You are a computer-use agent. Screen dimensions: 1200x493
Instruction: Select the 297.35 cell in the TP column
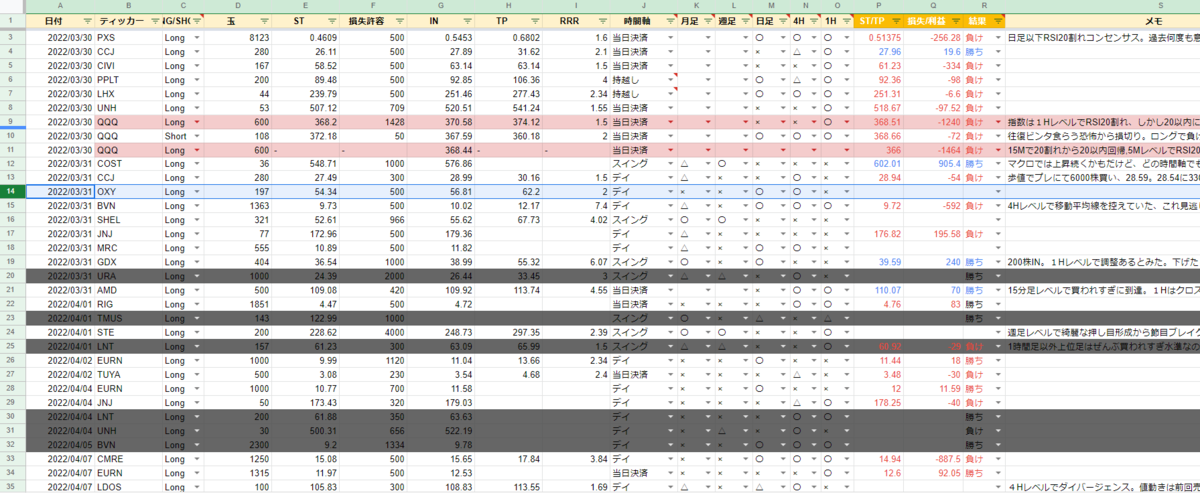coord(510,331)
